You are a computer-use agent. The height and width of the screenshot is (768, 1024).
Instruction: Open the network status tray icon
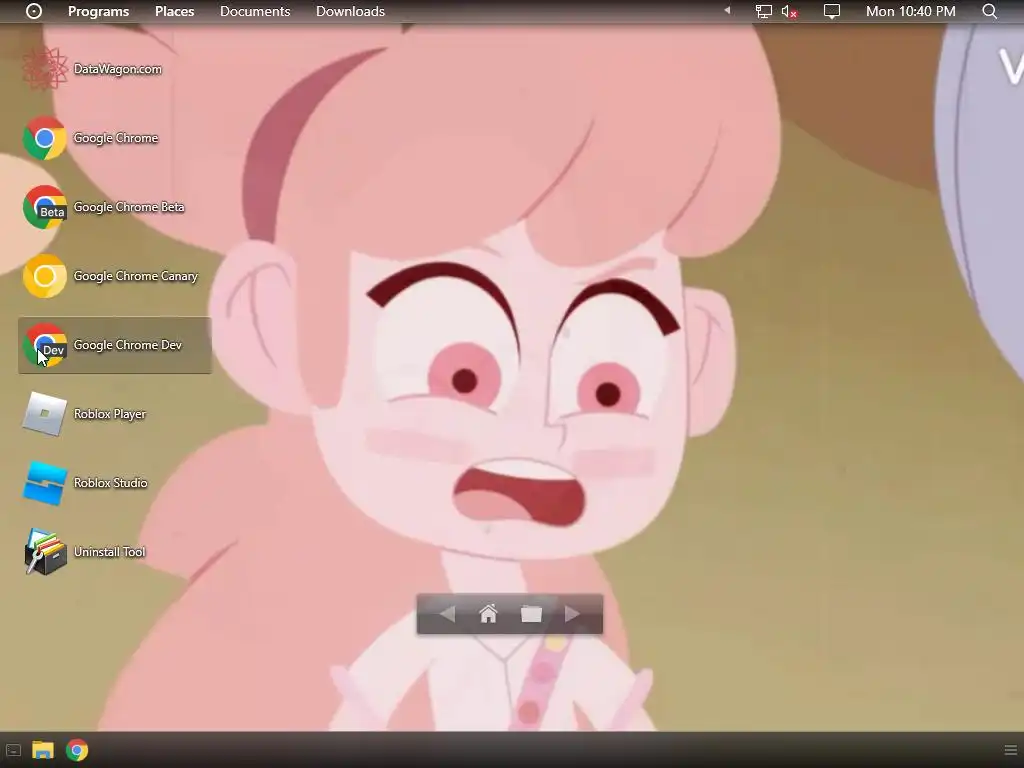click(x=763, y=11)
